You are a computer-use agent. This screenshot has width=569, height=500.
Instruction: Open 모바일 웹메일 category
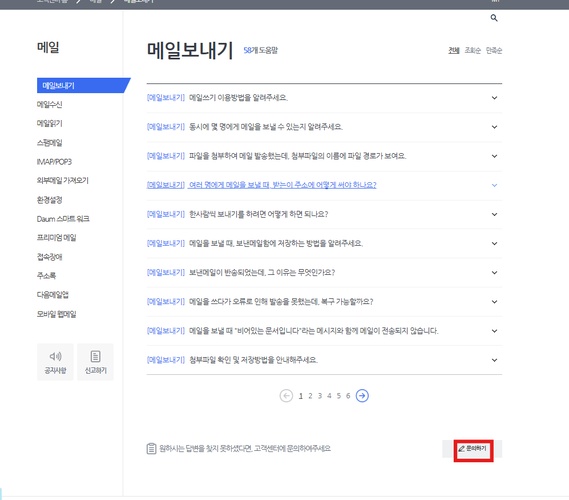tap(56, 314)
